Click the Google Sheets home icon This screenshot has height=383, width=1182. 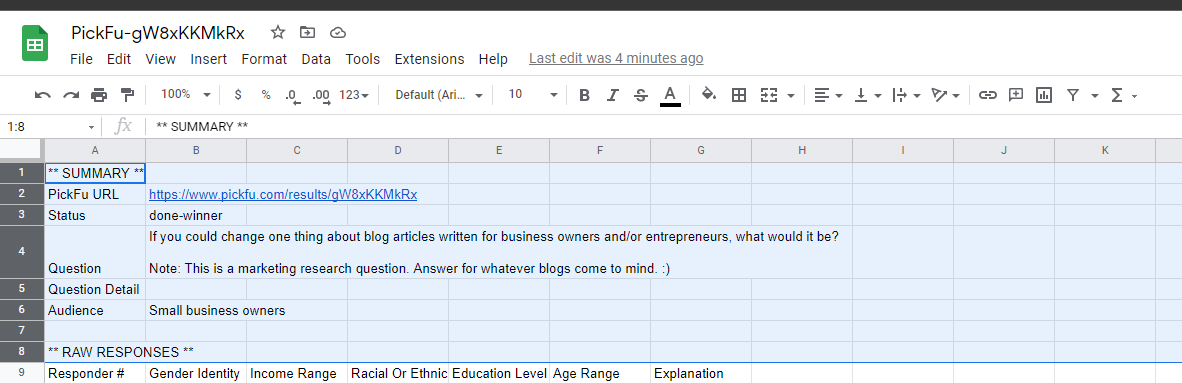pyautogui.click(x=35, y=44)
